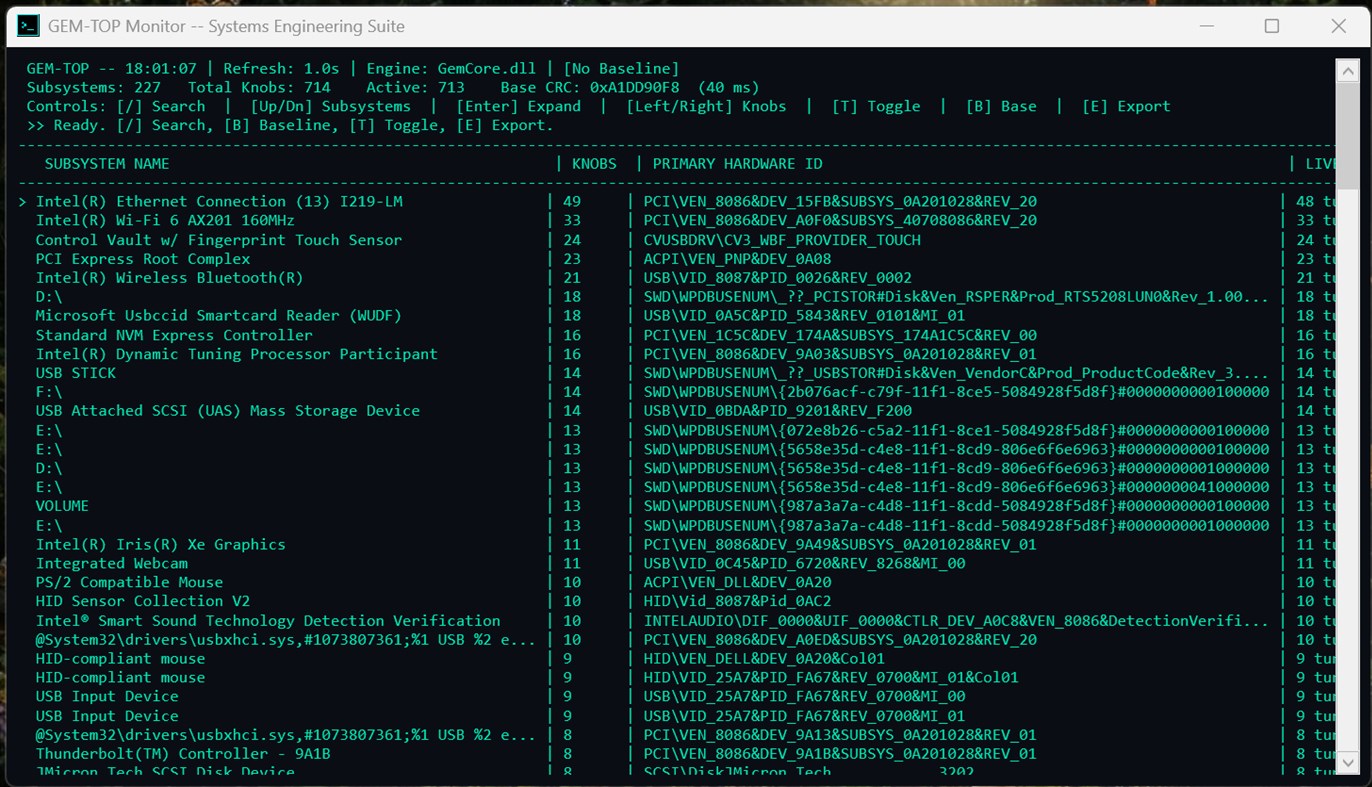Viewport: 1372px width, 787px height.
Task: Close the GEM-TOP Monitor window
Action: tap(1338, 26)
